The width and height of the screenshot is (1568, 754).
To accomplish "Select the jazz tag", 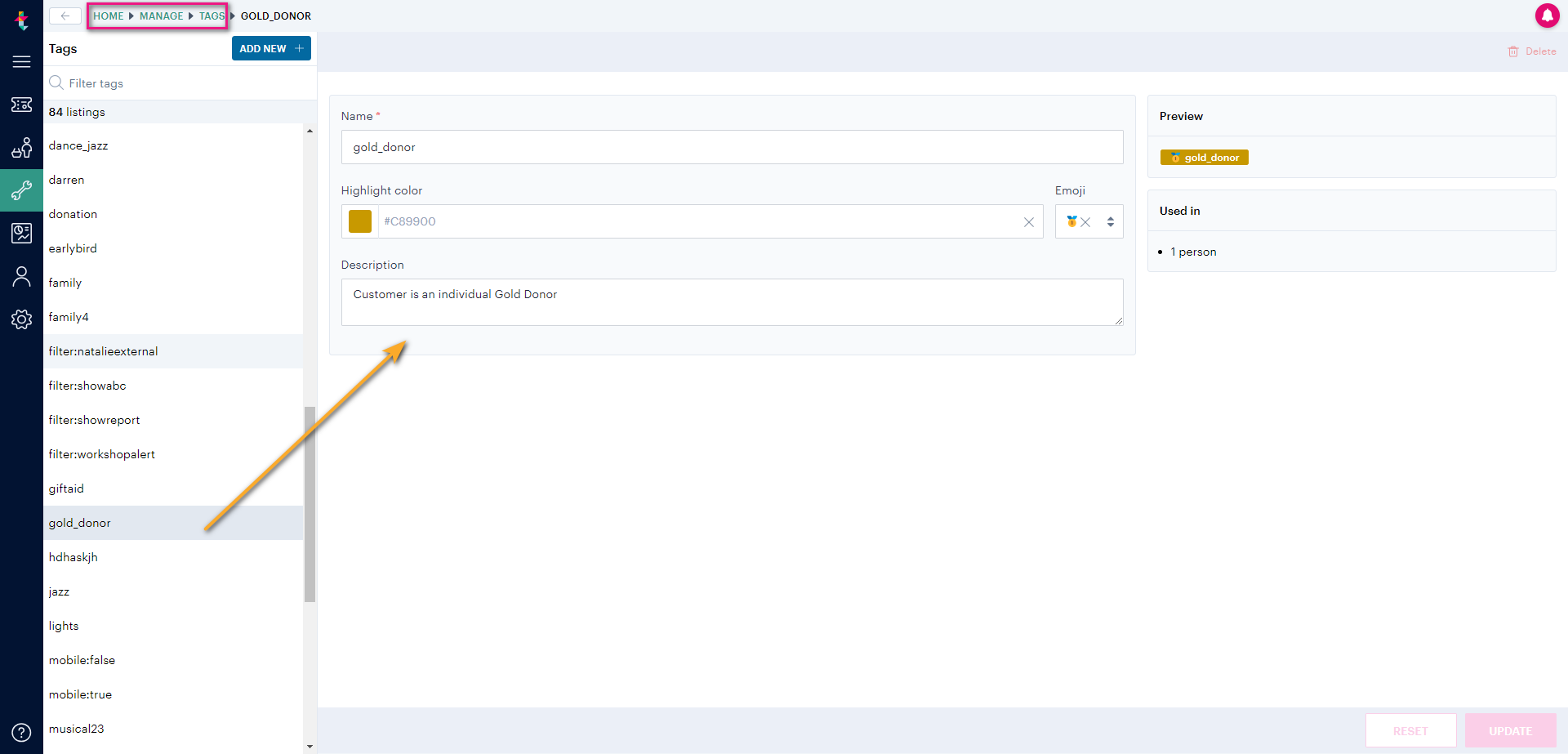I will click(173, 591).
